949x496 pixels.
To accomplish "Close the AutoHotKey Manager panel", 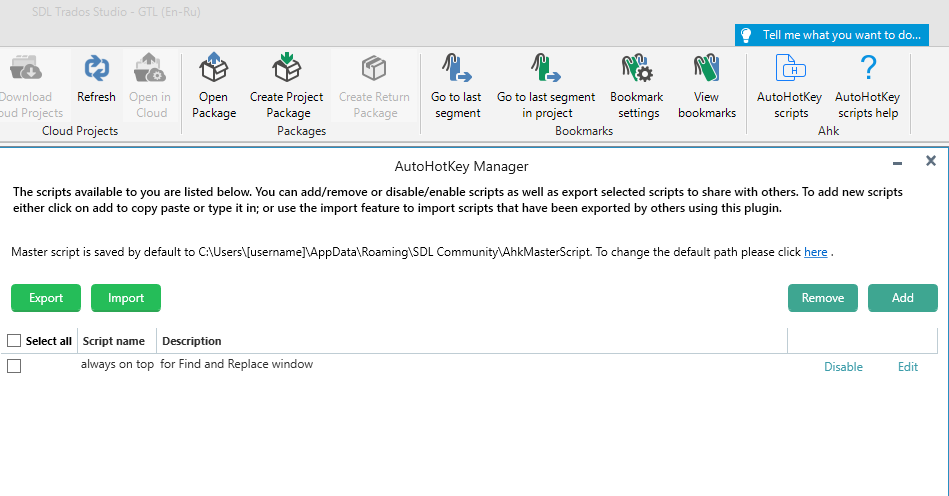I will (931, 161).
